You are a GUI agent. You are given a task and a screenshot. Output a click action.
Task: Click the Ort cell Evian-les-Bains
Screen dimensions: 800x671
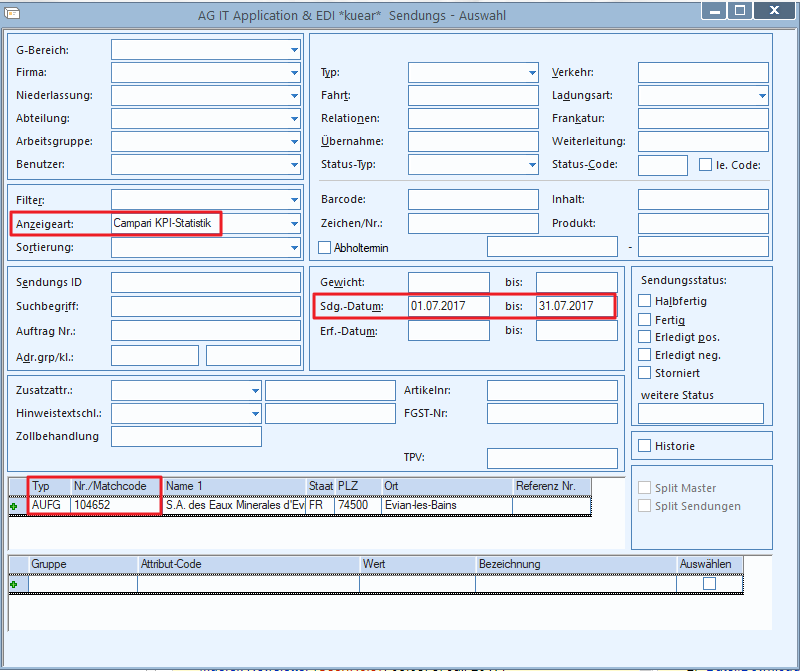[447, 505]
